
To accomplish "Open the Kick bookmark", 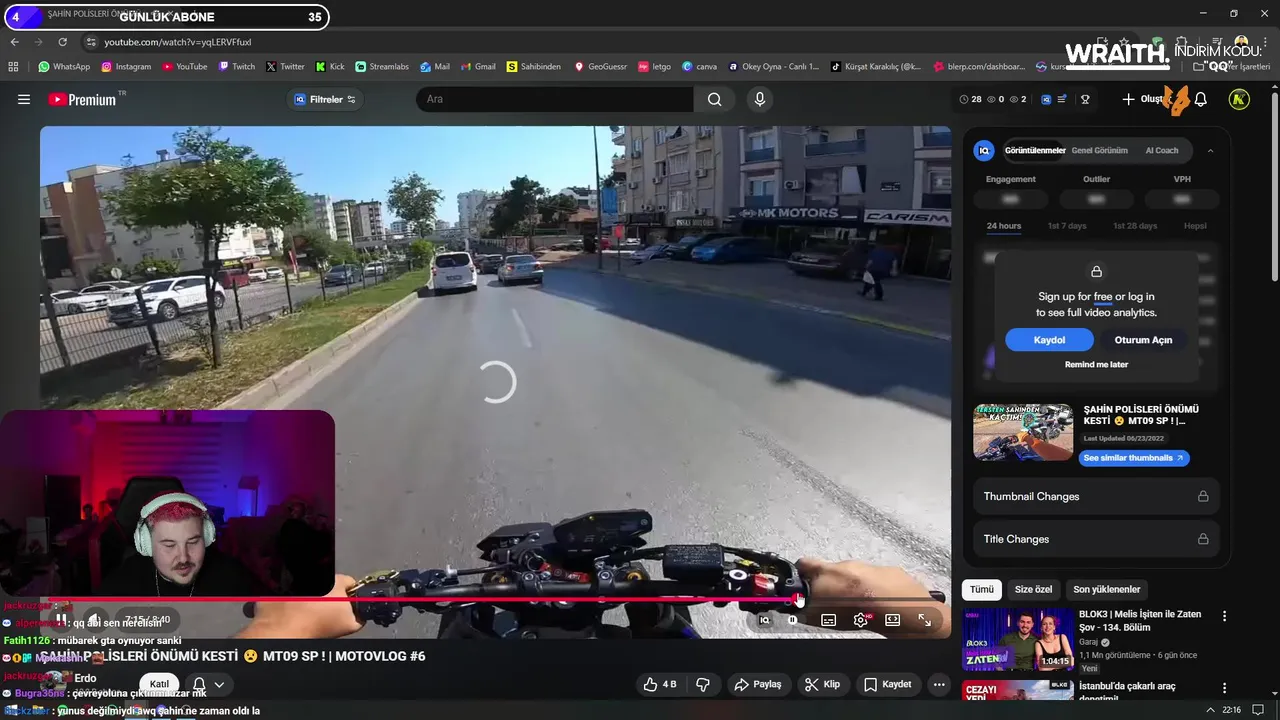I will [330, 67].
